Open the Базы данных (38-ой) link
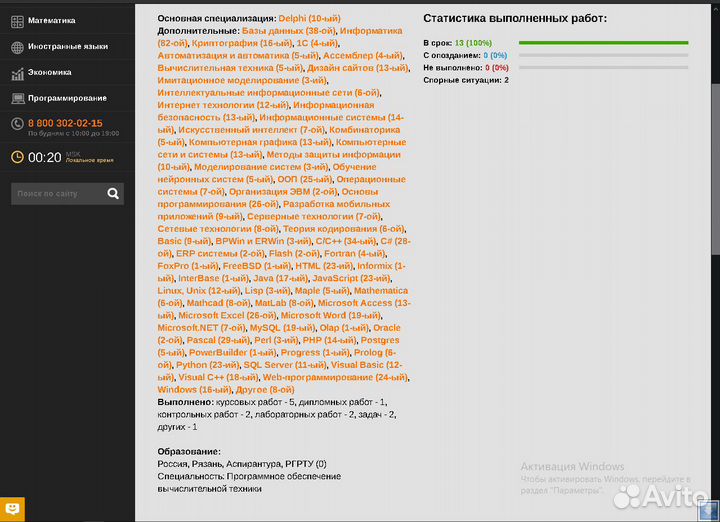Image resolution: width=720 pixels, height=522 pixels. pos(288,31)
